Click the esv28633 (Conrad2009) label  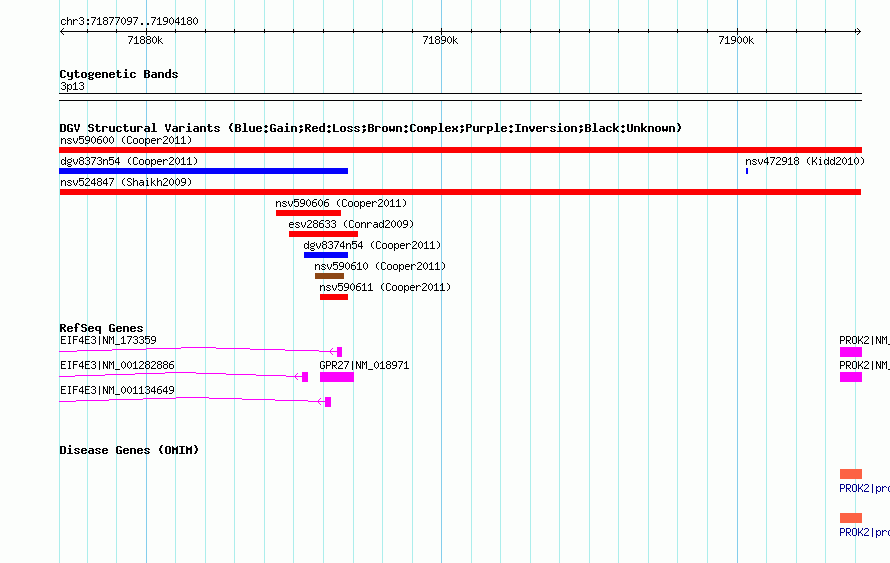point(351,224)
